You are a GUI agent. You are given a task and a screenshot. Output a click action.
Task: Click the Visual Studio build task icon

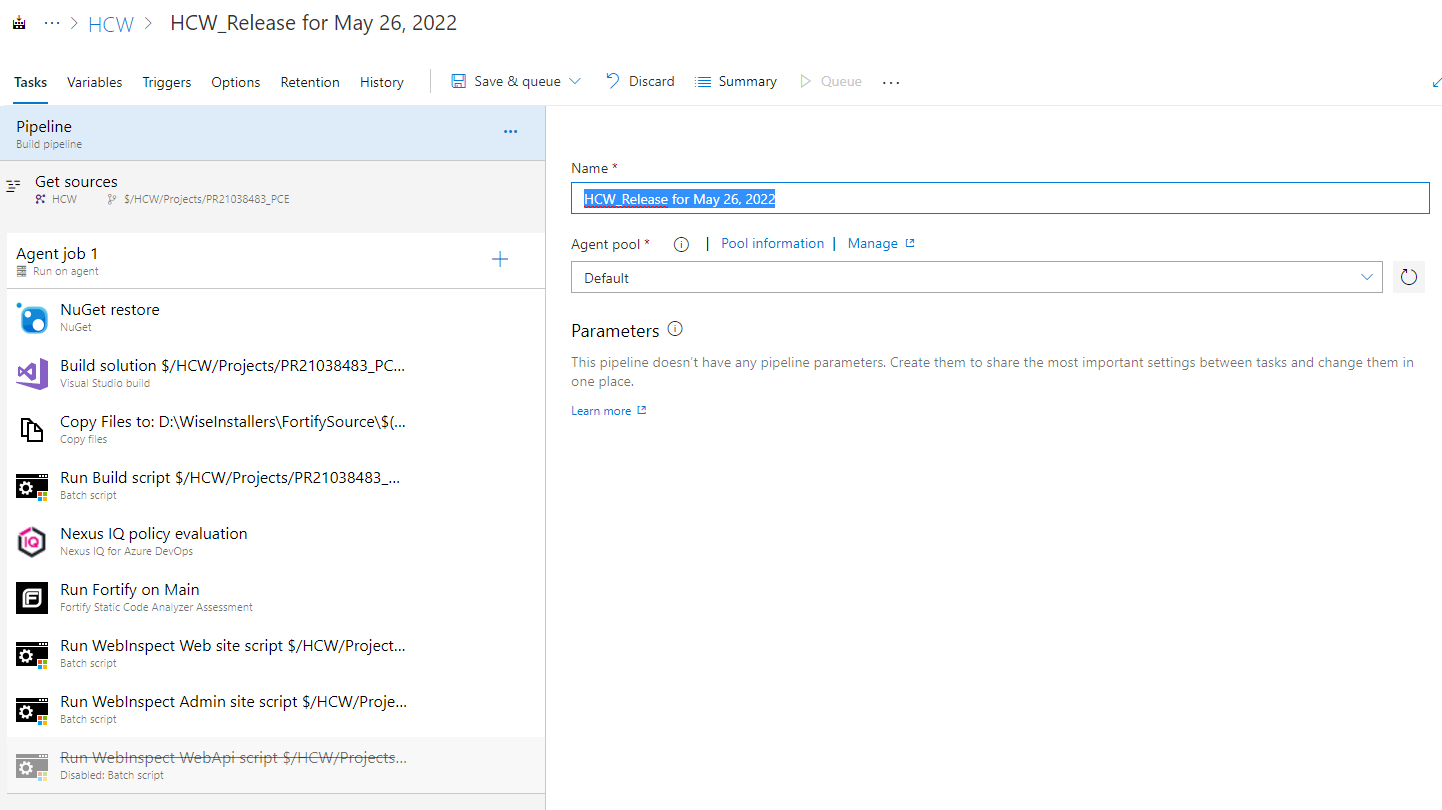[32, 374]
